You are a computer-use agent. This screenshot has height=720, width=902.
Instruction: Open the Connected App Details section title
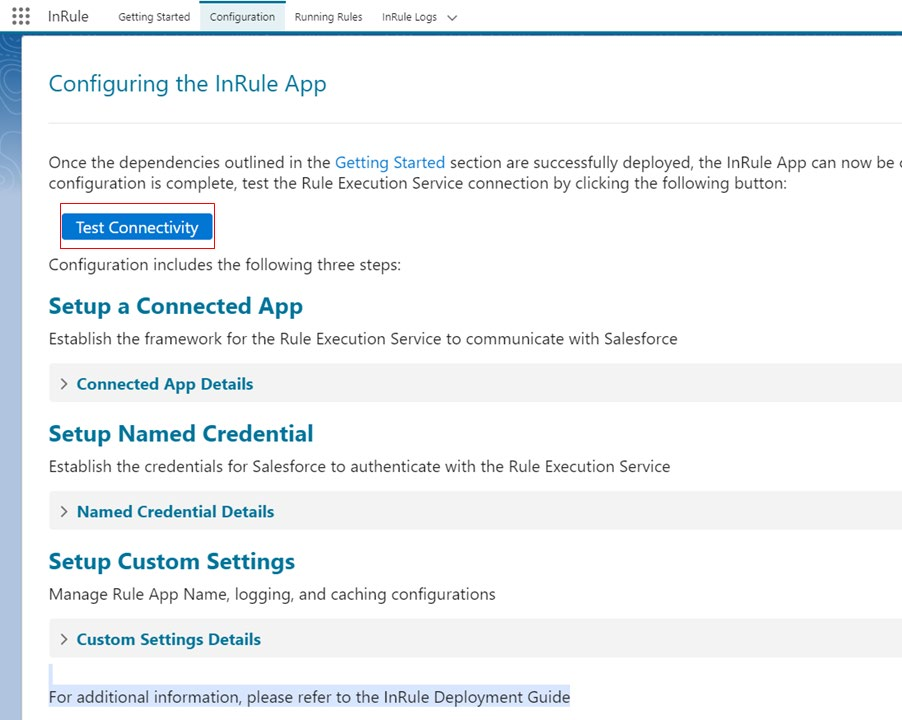click(x=165, y=384)
